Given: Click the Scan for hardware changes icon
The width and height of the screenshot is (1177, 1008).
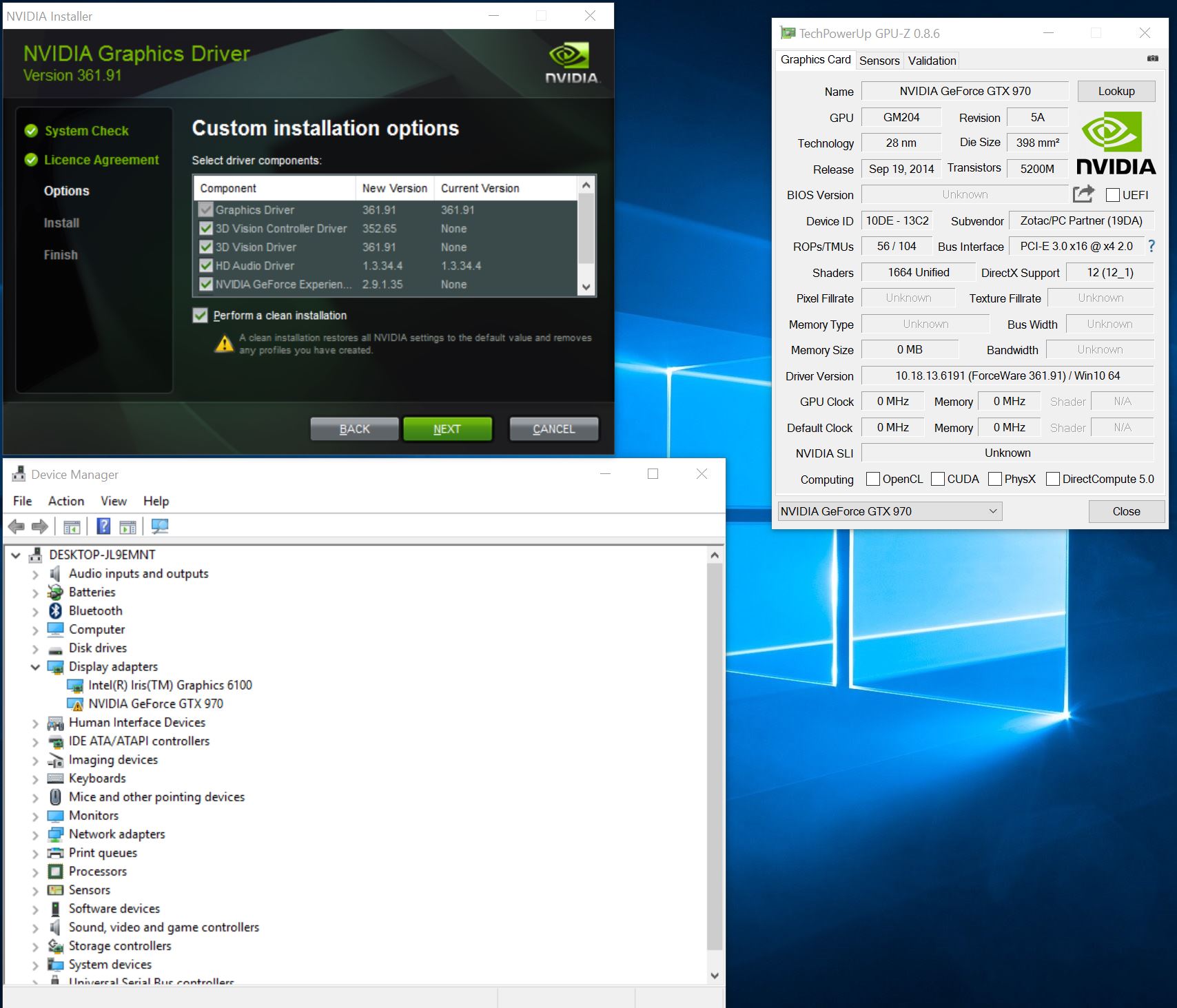Looking at the screenshot, I should click(x=160, y=527).
